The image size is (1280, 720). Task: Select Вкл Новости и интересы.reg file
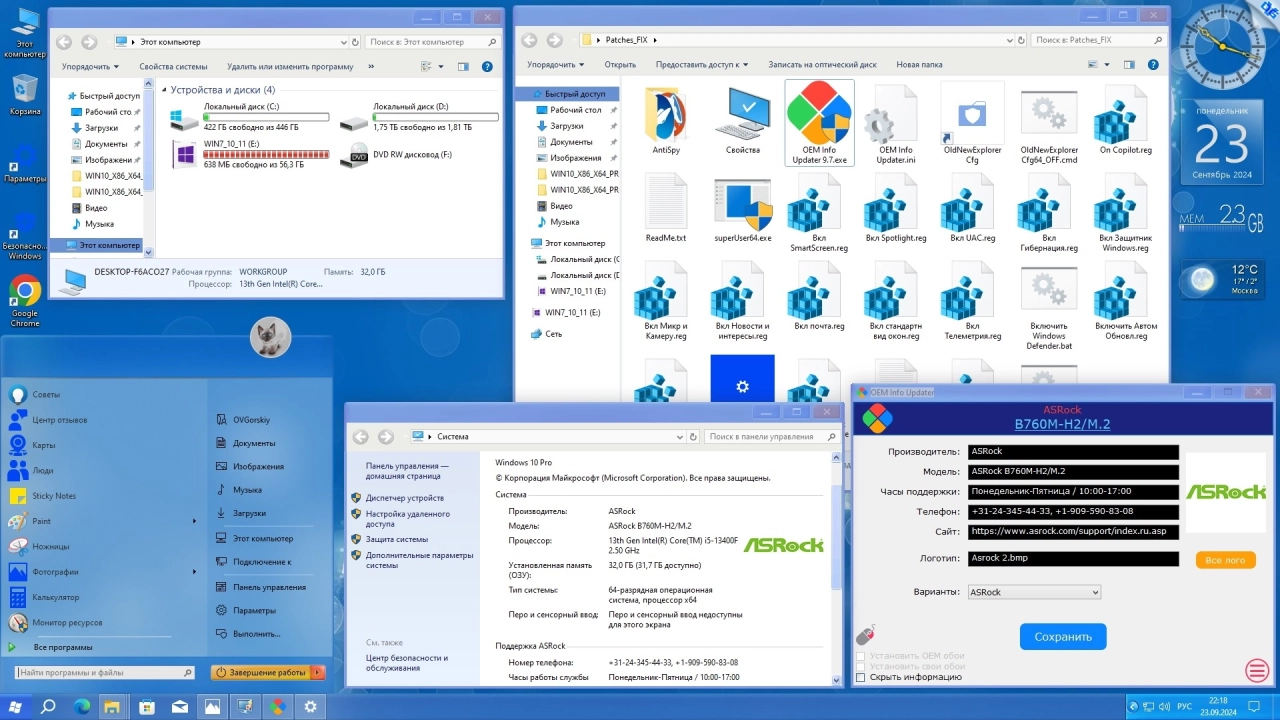[743, 300]
